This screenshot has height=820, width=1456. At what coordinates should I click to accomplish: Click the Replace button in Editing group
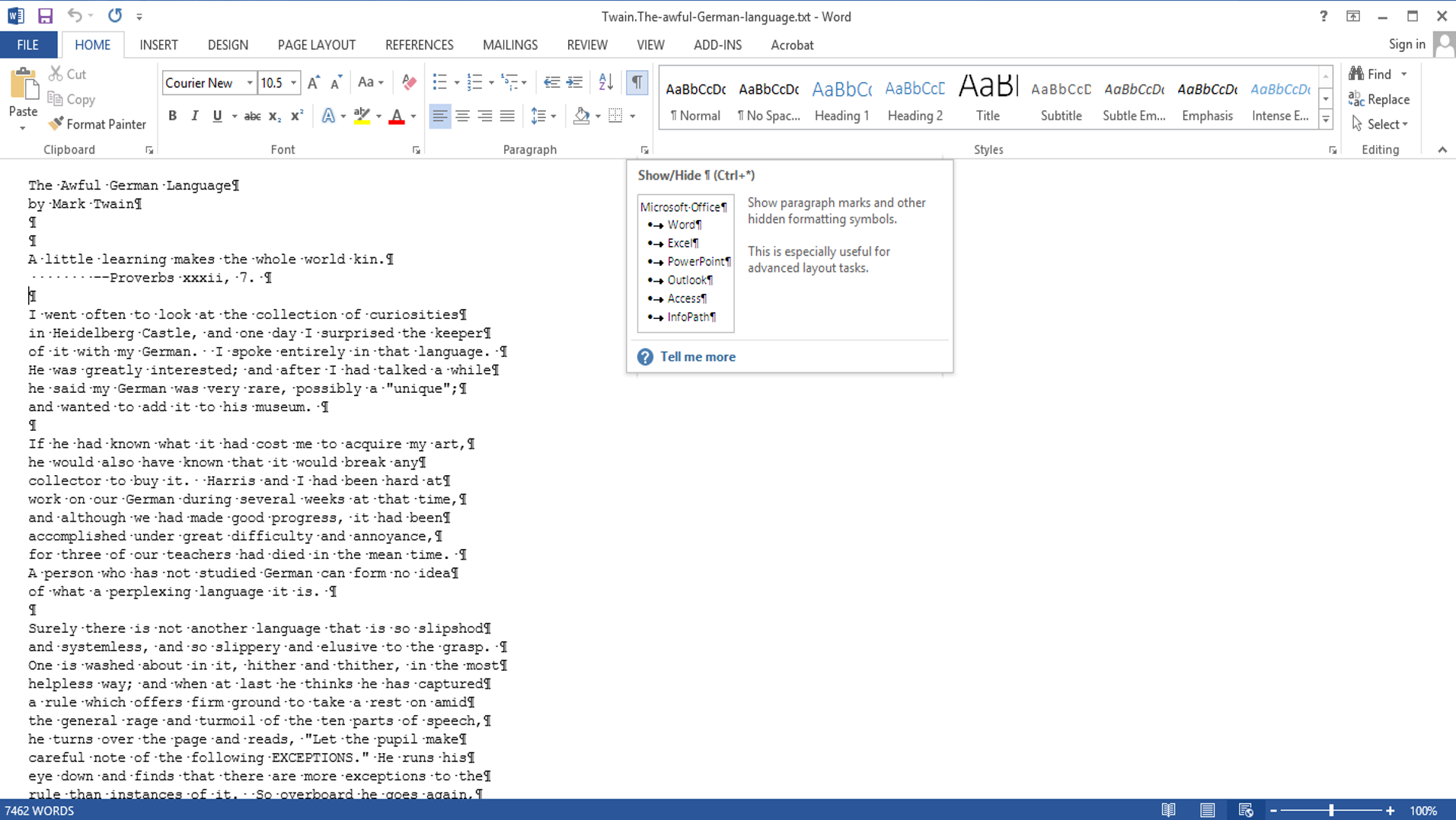tap(1379, 100)
